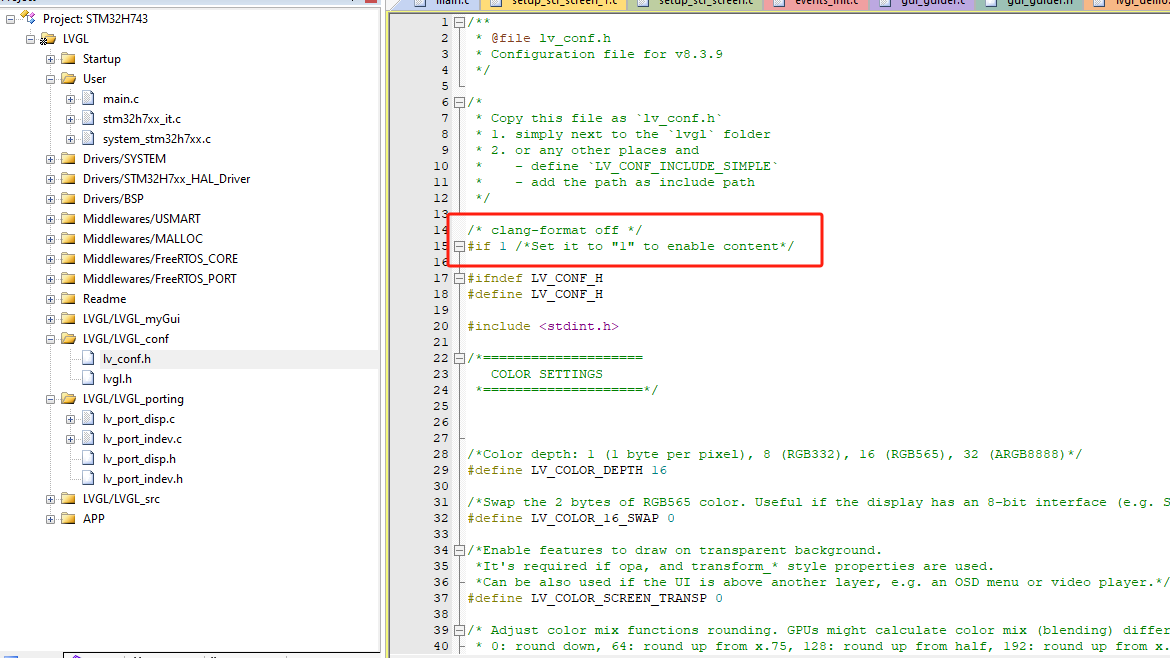The width and height of the screenshot is (1170, 658).
Task: Click the stm32h7xx_it.c file icon
Action: coord(89,119)
